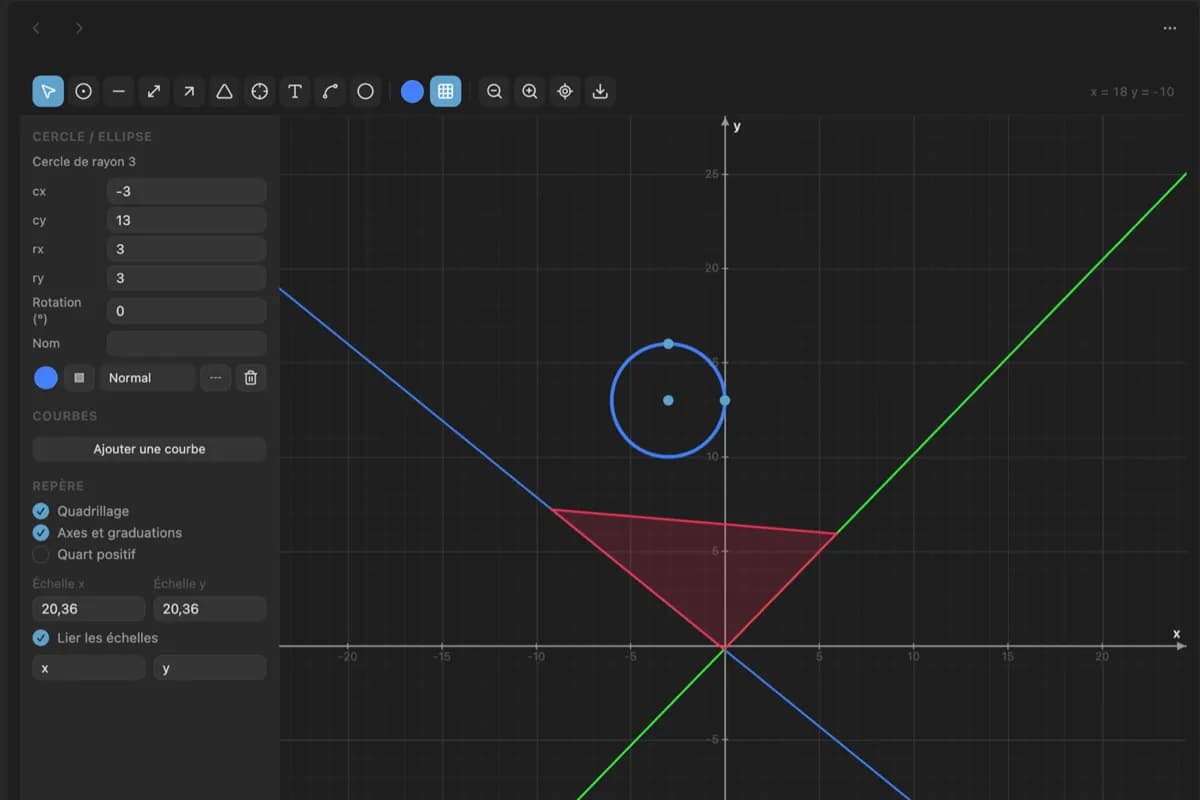Recenter the view with target icon
Image resolution: width=1200 pixels, height=800 pixels.
click(x=565, y=91)
